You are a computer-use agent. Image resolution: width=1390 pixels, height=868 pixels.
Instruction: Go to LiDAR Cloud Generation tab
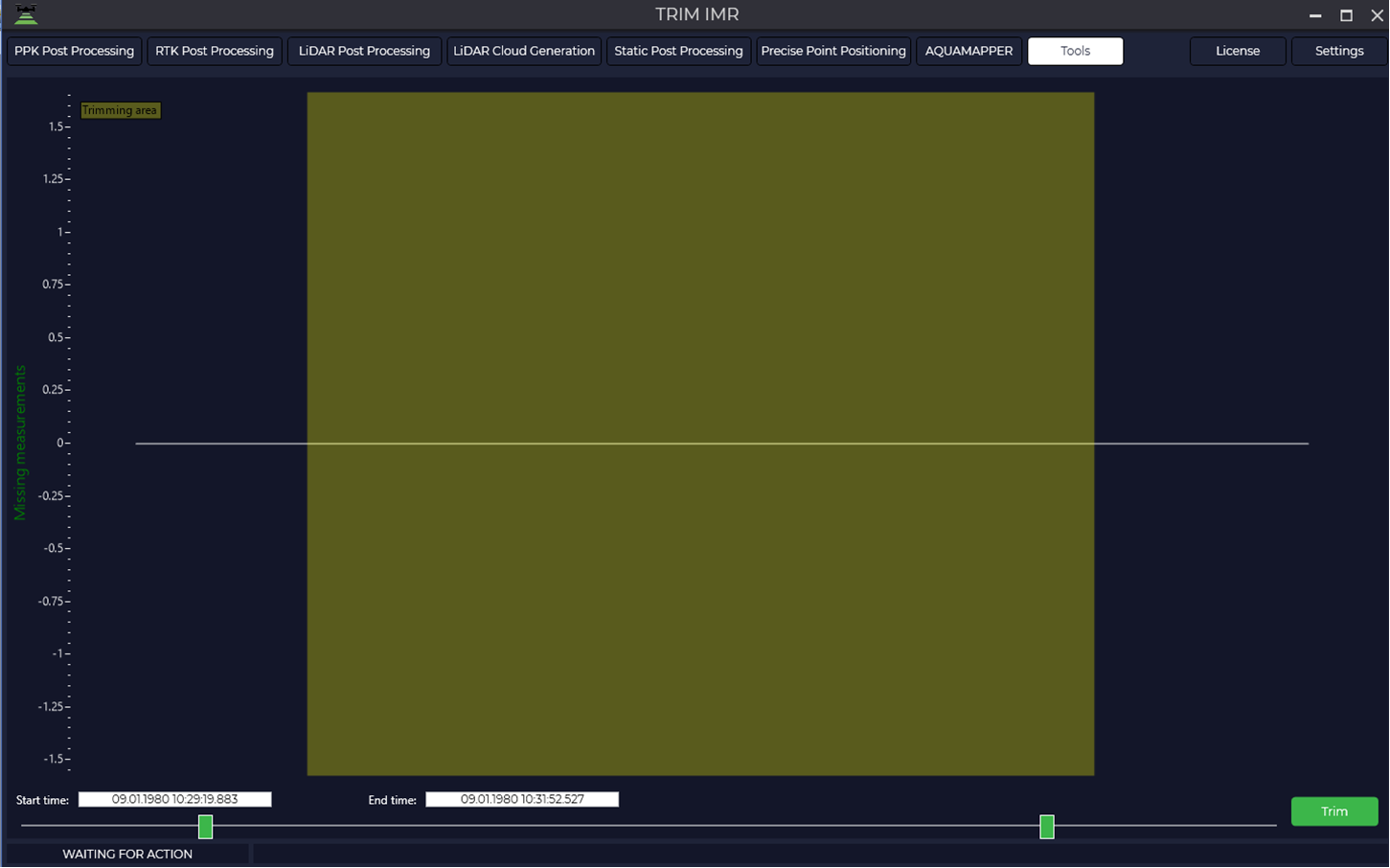click(x=524, y=51)
